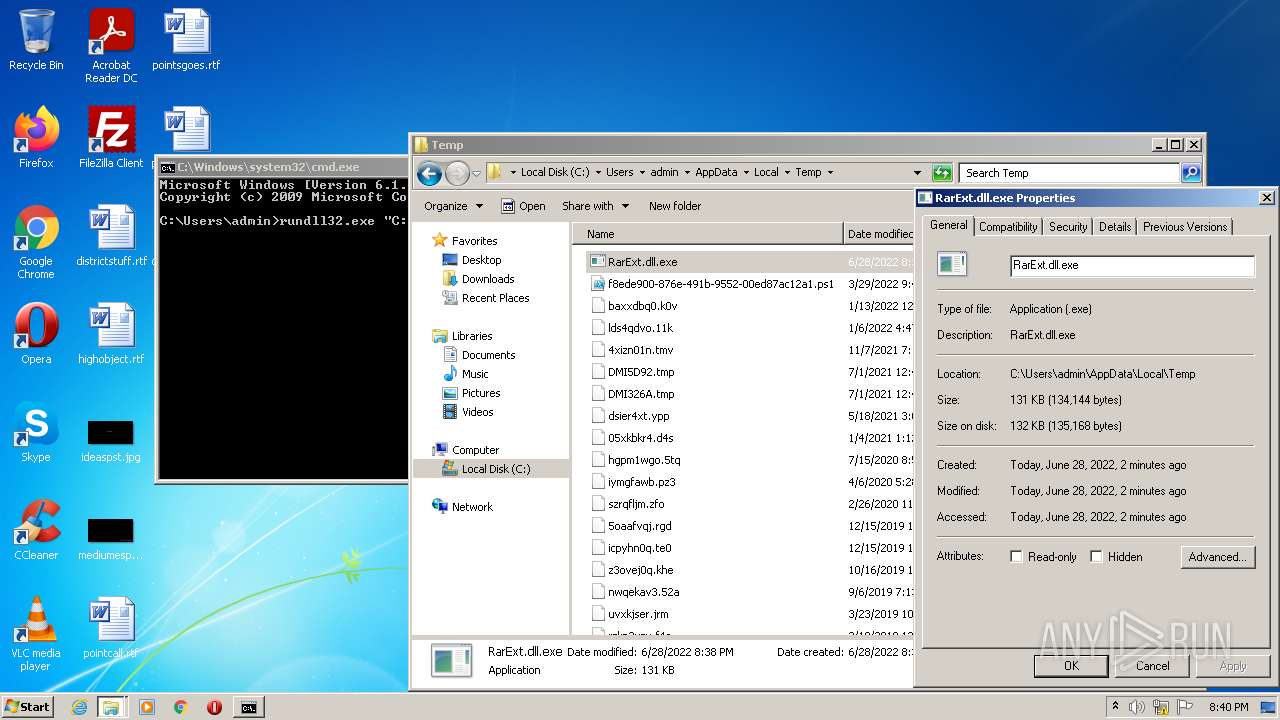Open Opera from the taskbar

pos(214,707)
